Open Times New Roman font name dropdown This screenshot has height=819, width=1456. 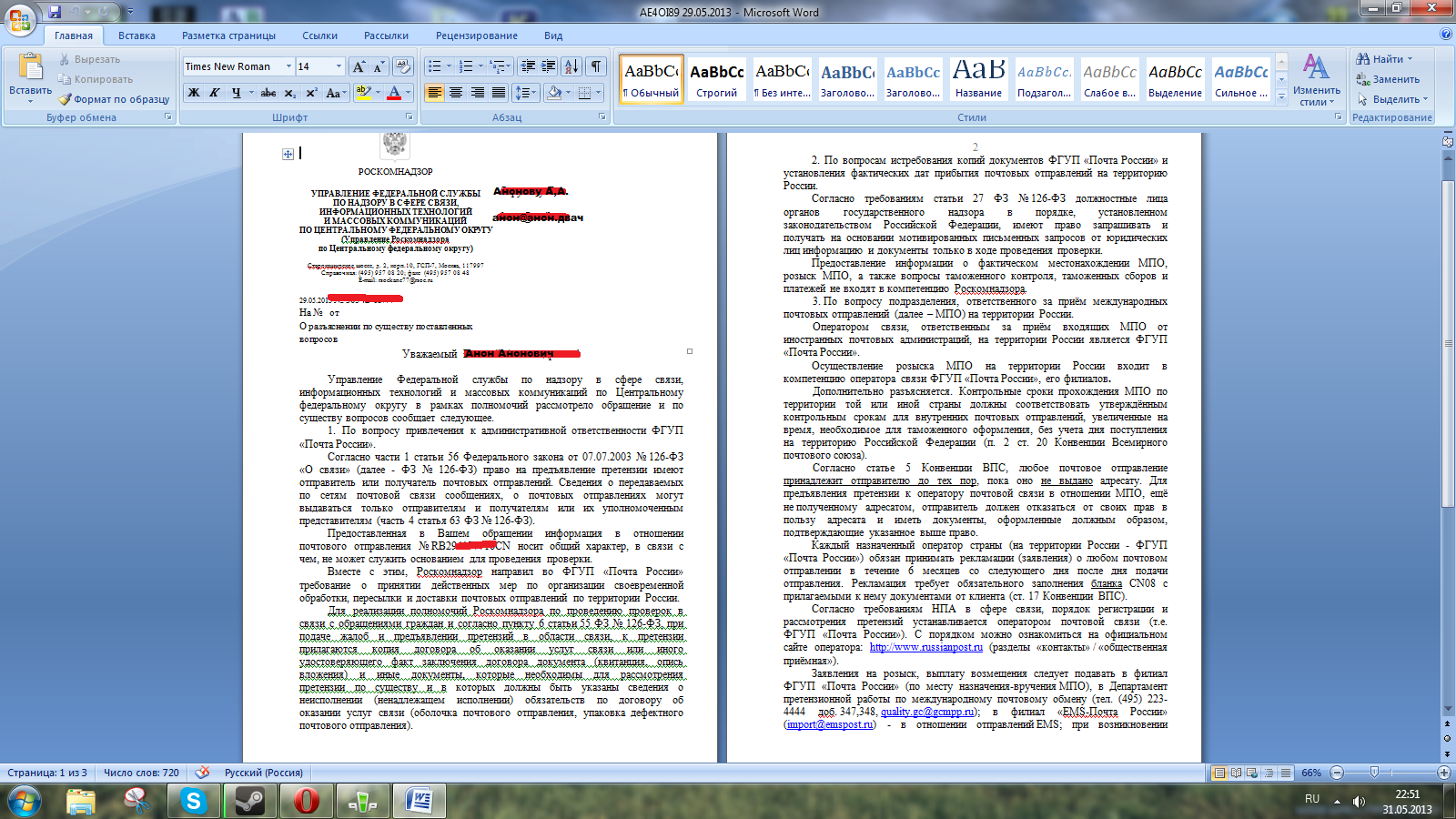[x=288, y=66]
